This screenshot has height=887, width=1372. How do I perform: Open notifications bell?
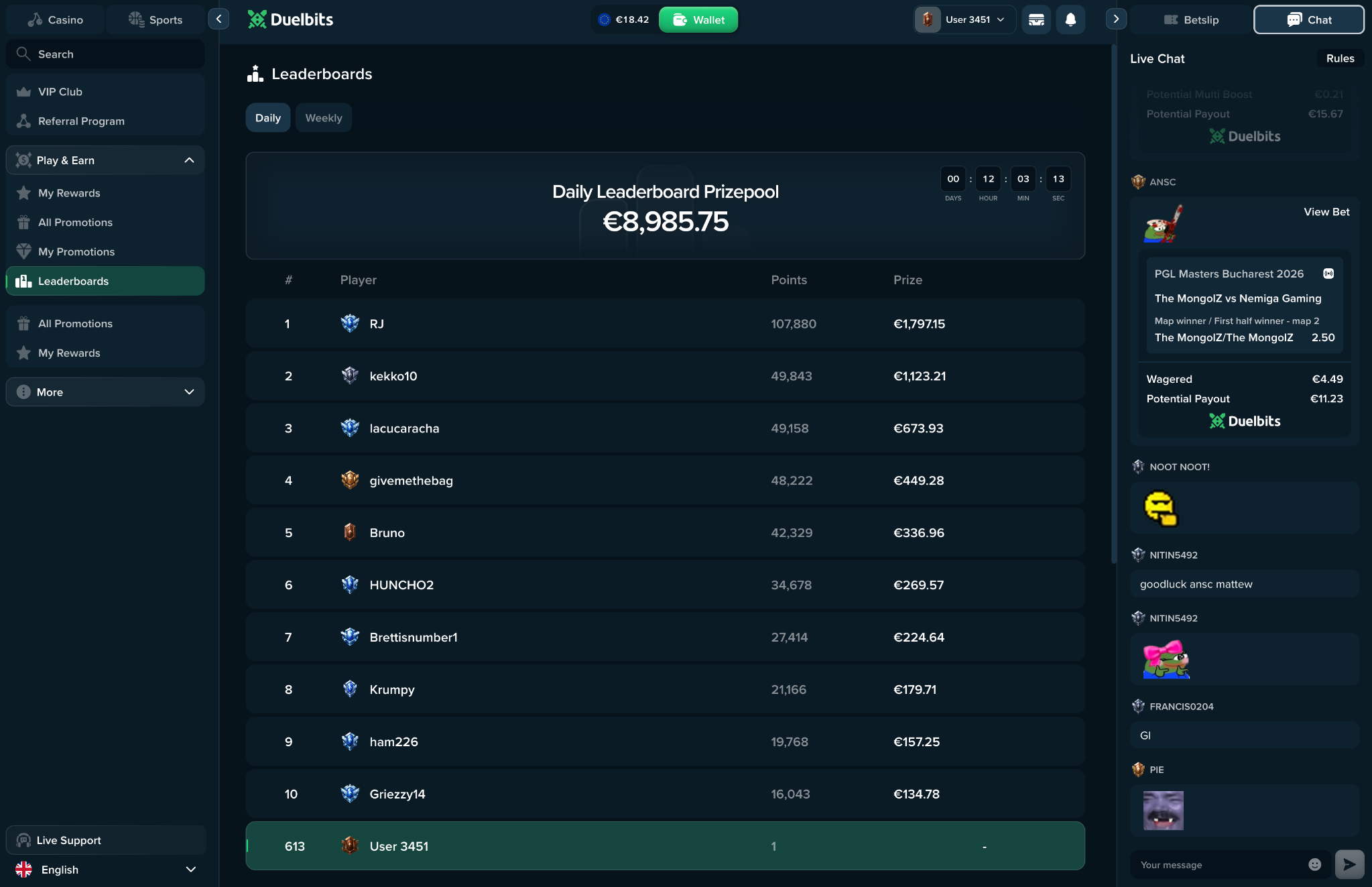pyautogui.click(x=1070, y=19)
